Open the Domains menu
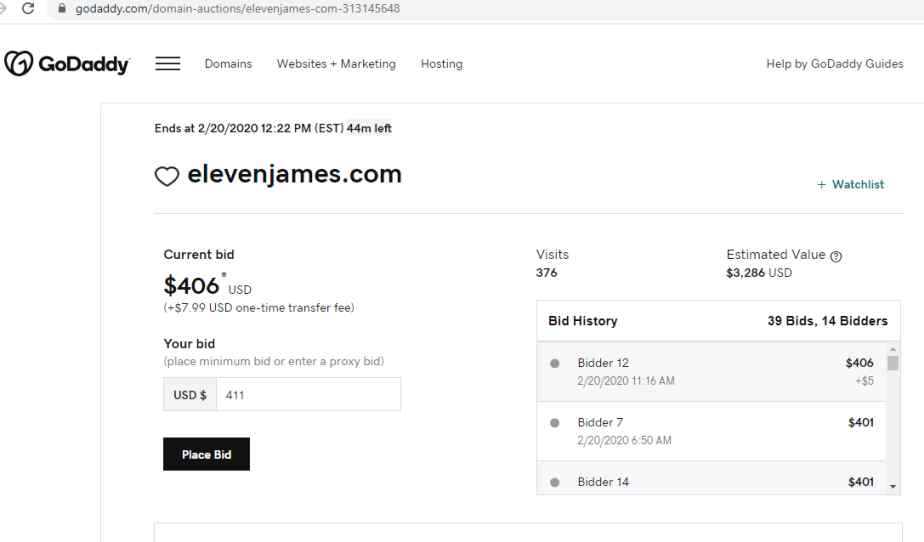 point(228,64)
